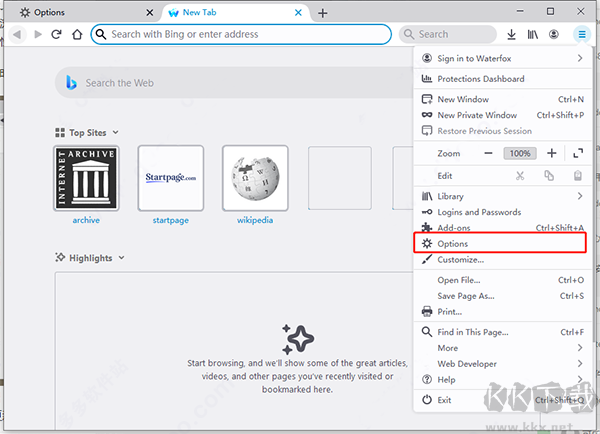
Task: Focus the Search with Bing address bar
Action: point(241,34)
